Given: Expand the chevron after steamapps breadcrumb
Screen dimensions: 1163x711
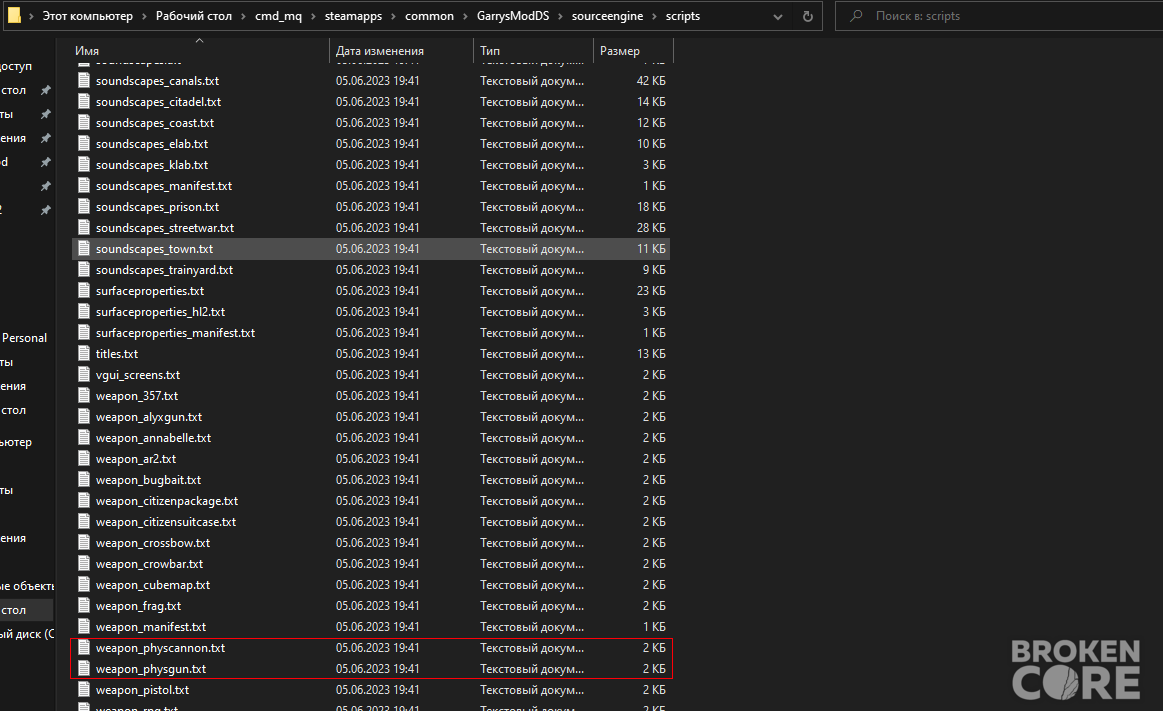Looking at the screenshot, I should coord(394,16).
